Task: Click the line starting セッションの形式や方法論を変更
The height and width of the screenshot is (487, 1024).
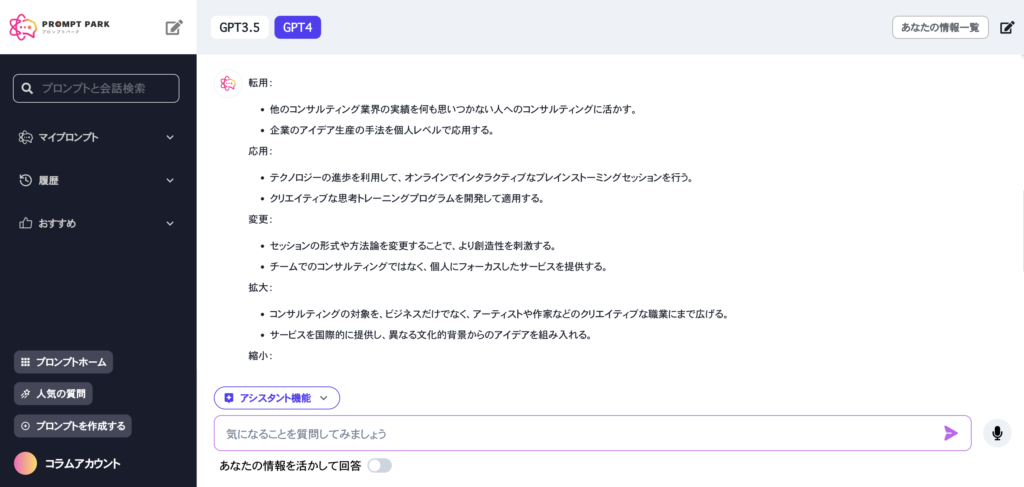Action: pos(413,246)
